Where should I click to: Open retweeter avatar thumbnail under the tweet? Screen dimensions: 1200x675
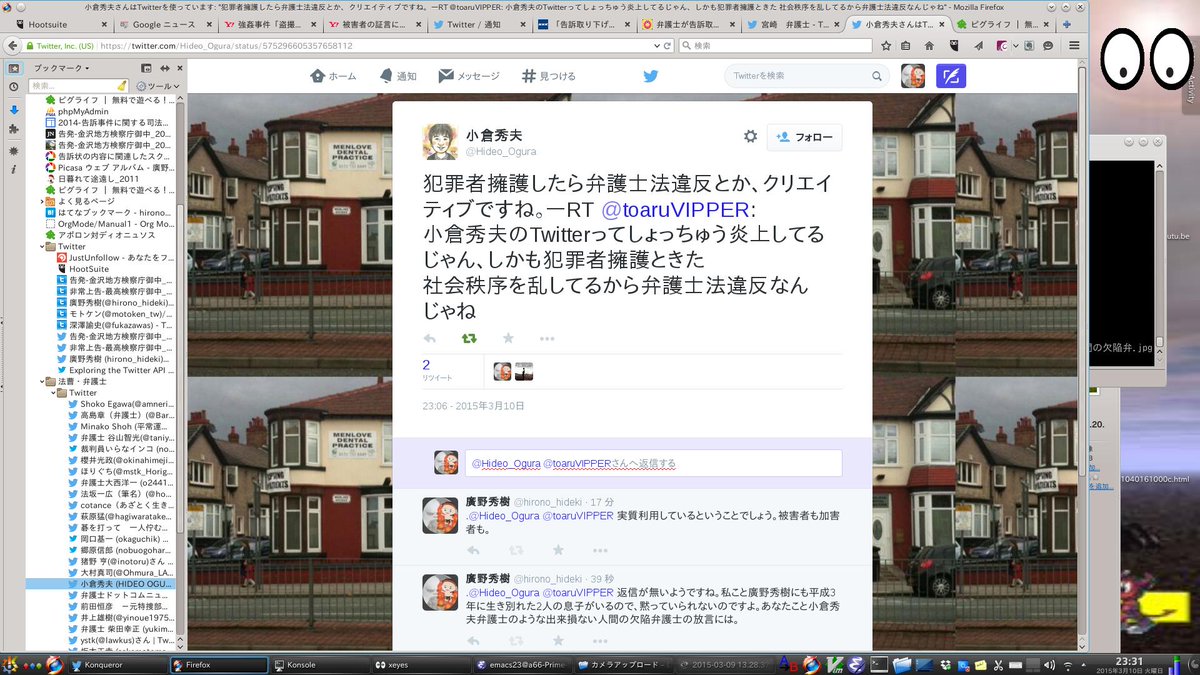tap(502, 371)
